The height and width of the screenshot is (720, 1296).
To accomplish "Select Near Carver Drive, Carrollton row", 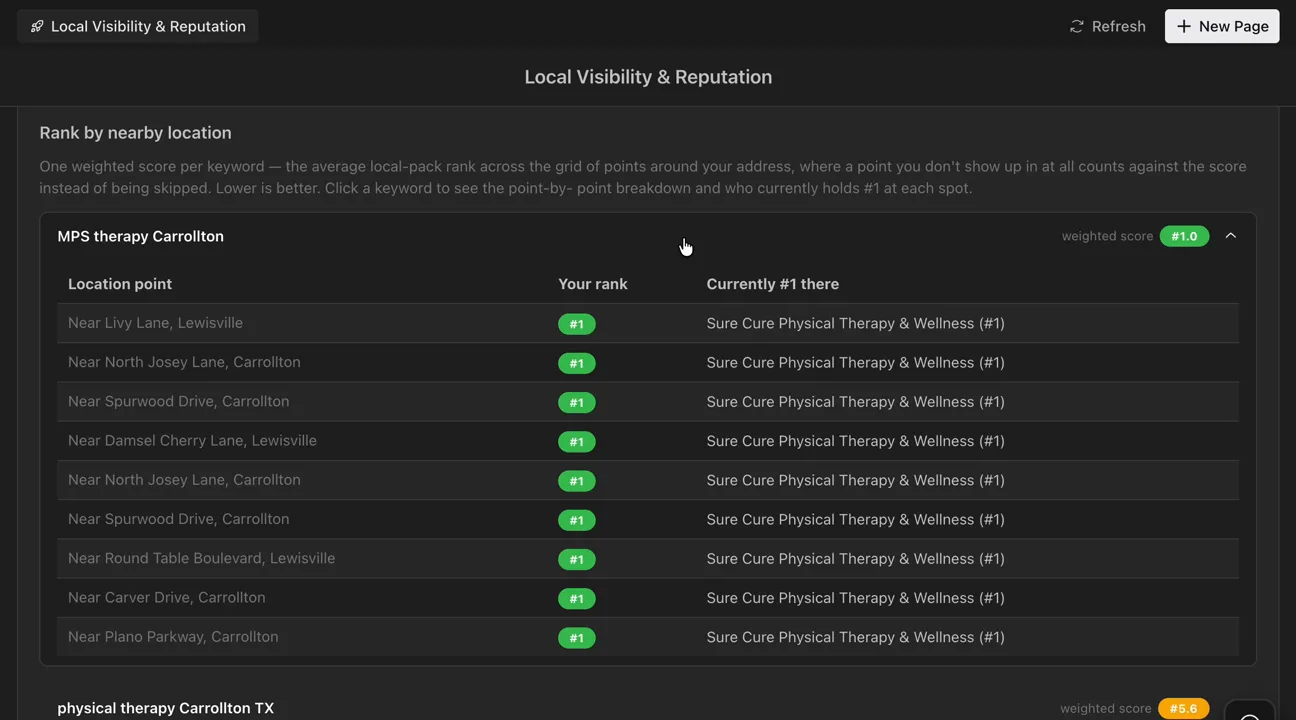I will [648, 597].
